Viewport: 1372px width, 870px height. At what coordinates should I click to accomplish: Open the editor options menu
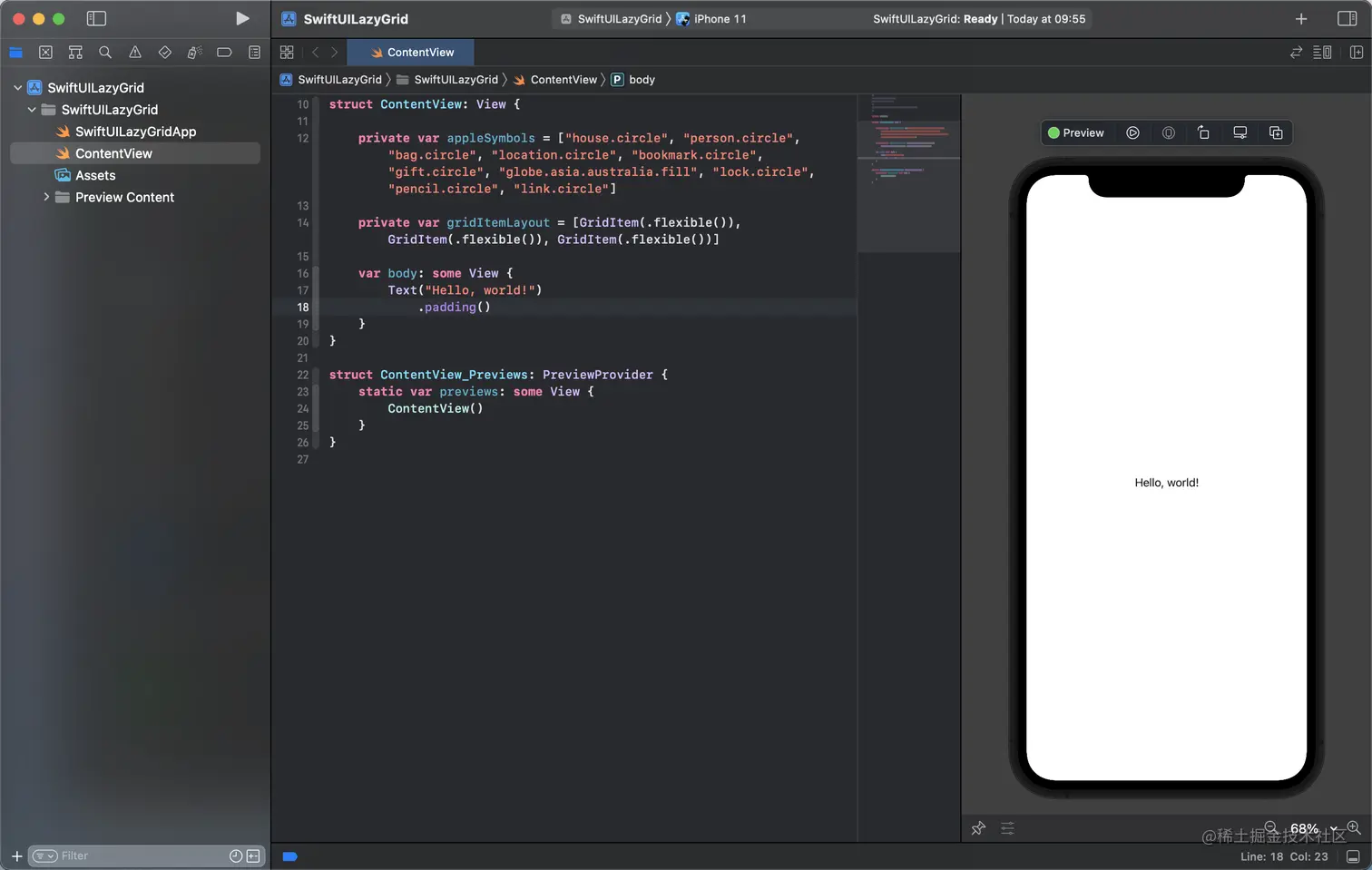[x=1323, y=53]
